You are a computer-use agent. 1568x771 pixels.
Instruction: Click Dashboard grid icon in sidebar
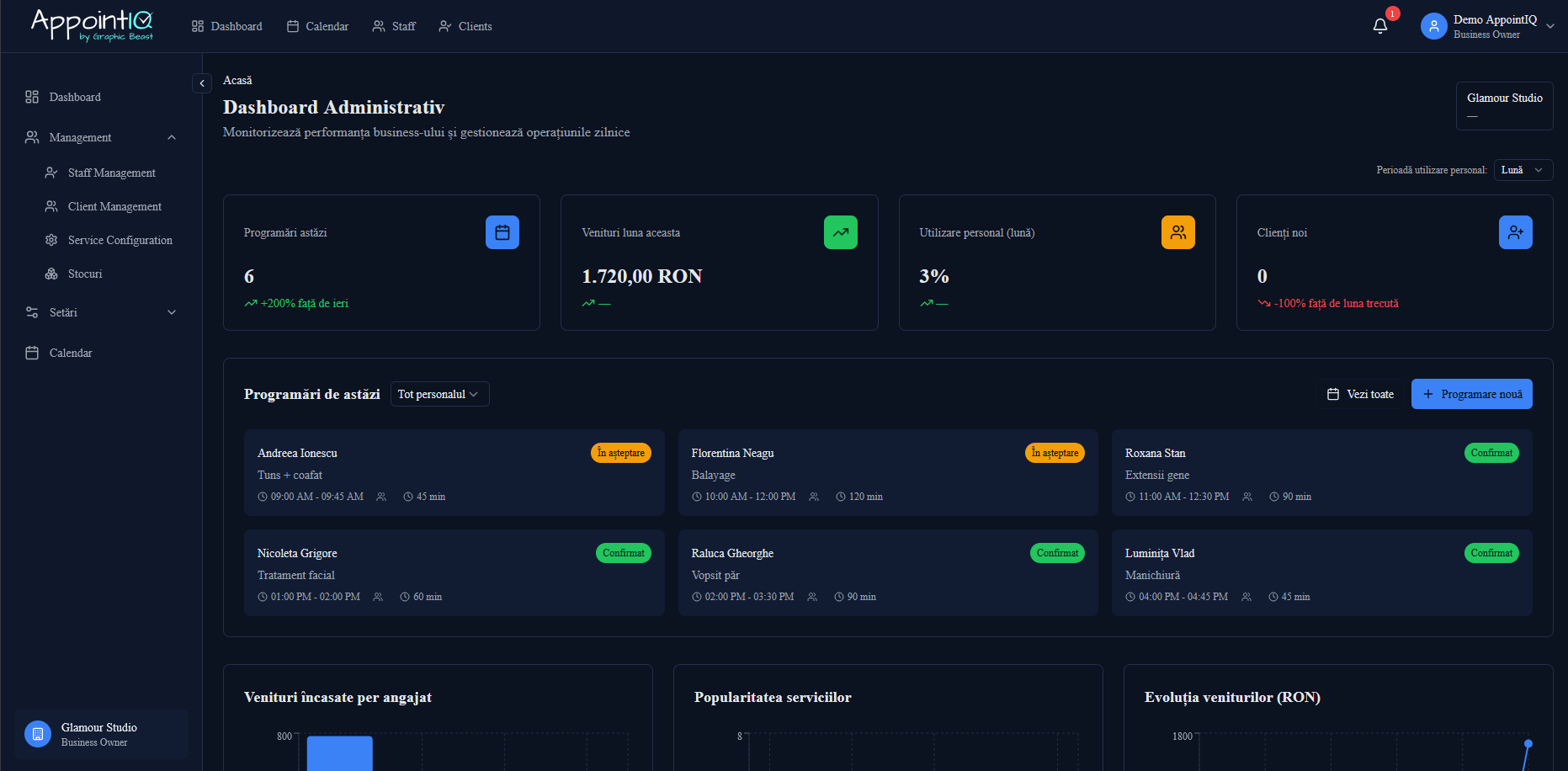(x=32, y=97)
